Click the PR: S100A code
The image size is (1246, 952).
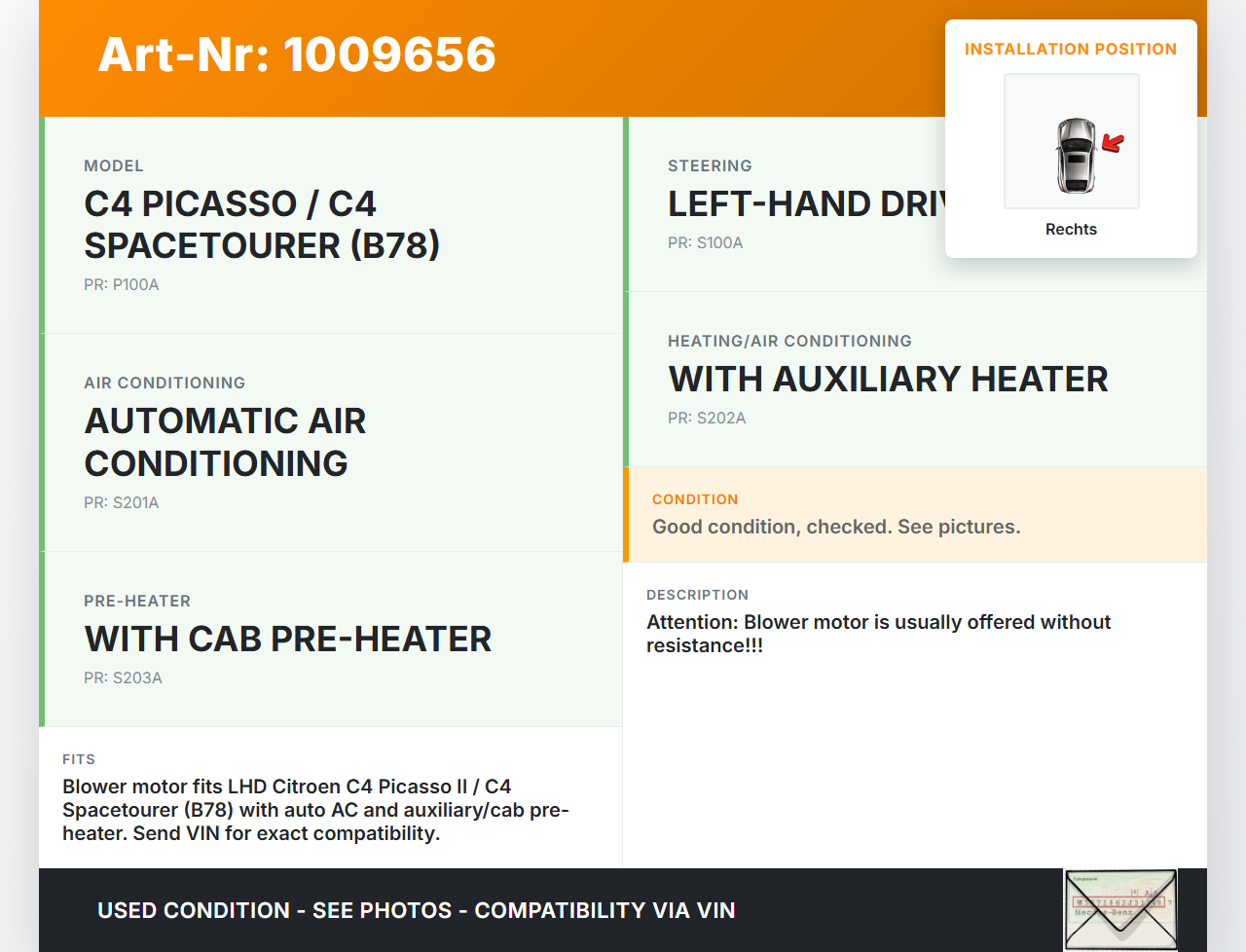point(705,243)
